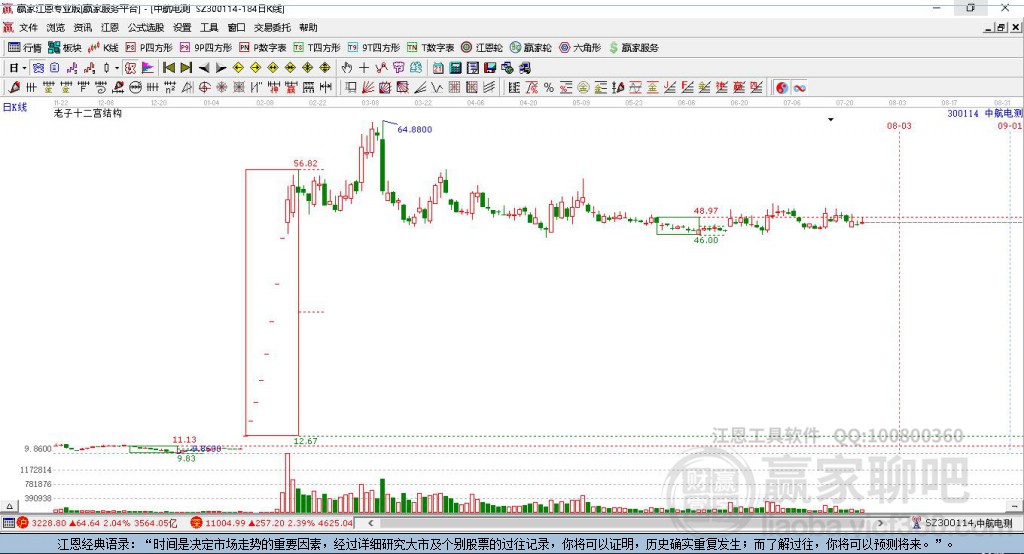Open the 公式选股 menu
1024x554 pixels.
(146, 27)
